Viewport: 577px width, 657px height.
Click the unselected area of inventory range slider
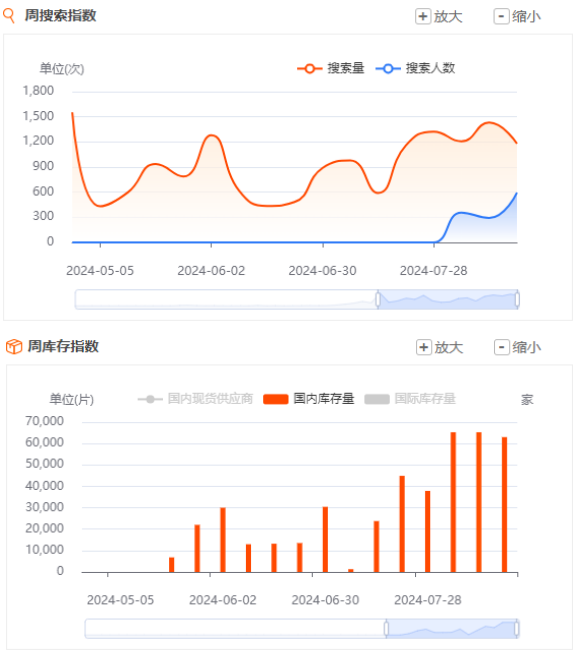235,629
